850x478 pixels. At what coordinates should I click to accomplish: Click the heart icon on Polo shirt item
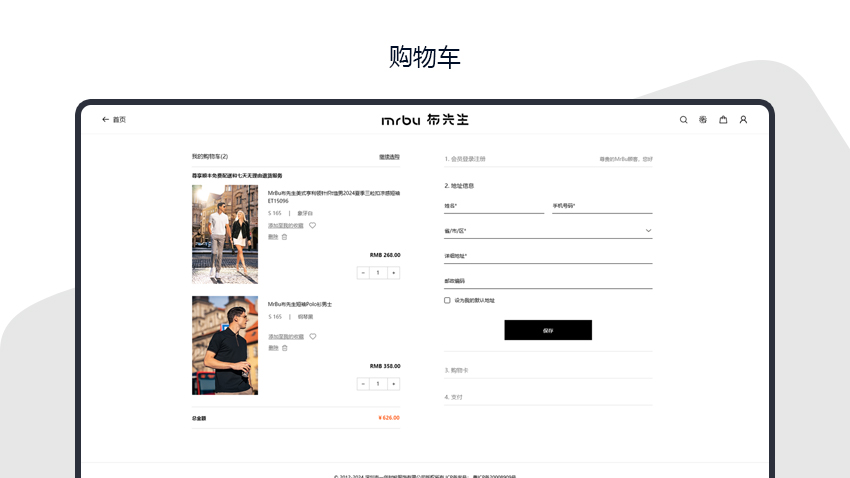[312, 336]
